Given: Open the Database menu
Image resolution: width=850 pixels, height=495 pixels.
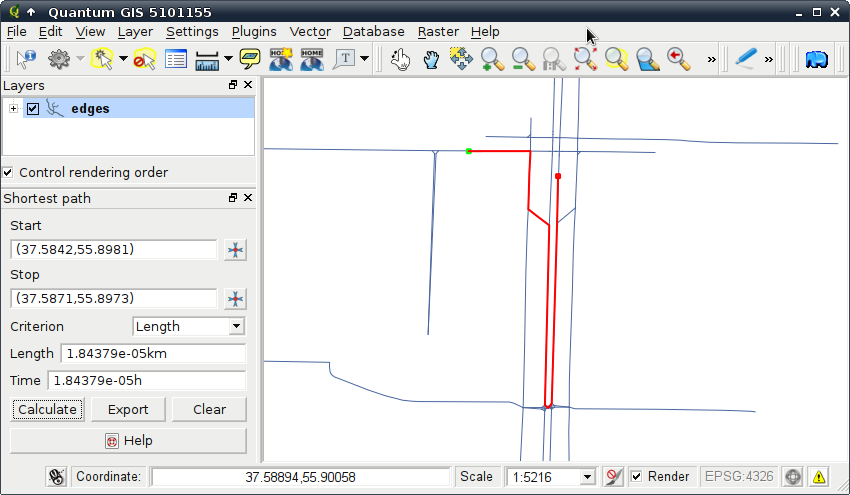Looking at the screenshot, I should pos(374,32).
